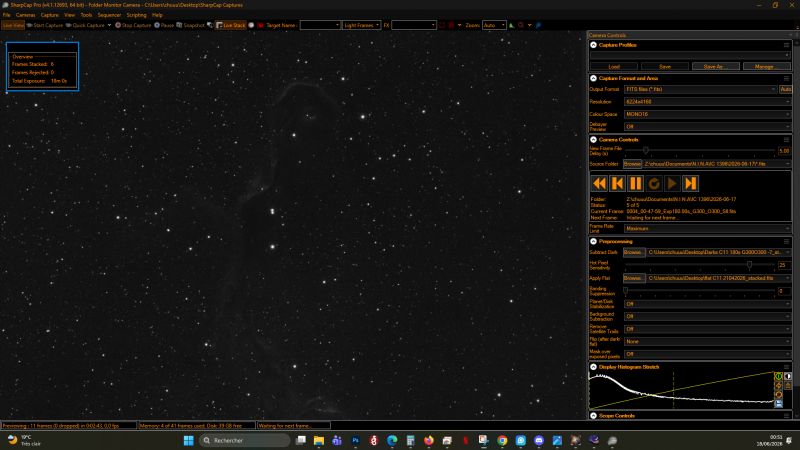Image resolution: width=800 pixels, height=450 pixels.
Task: Click the Auto button next to Output Format
Action: [x=785, y=89]
